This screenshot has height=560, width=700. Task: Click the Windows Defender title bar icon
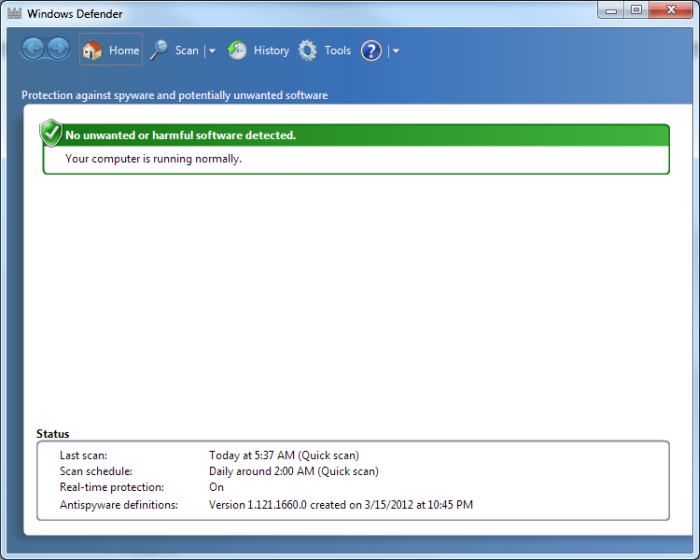tap(14, 13)
